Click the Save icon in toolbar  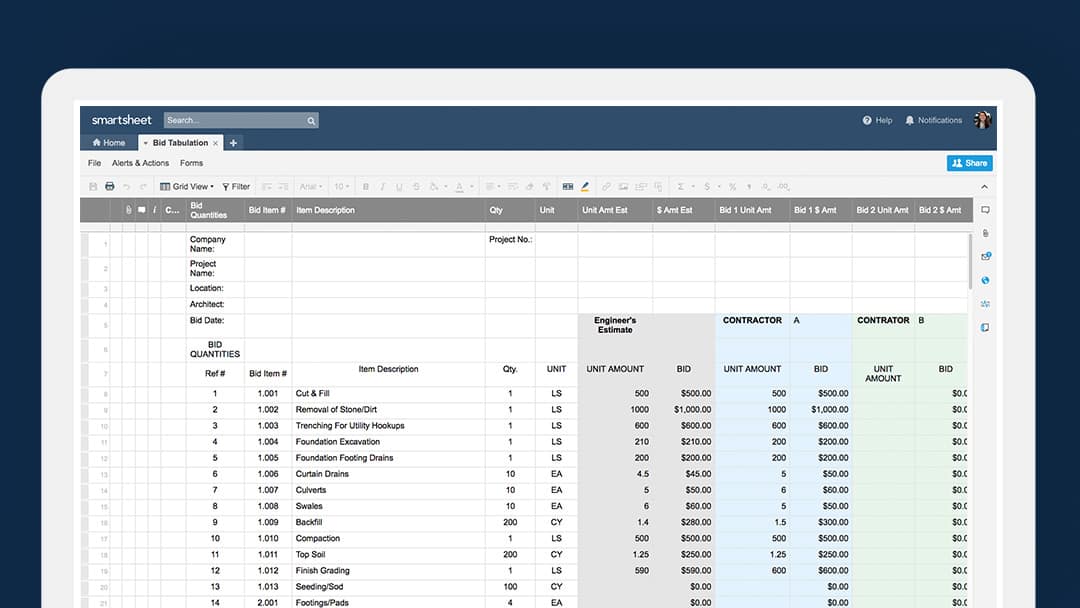point(93,187)
